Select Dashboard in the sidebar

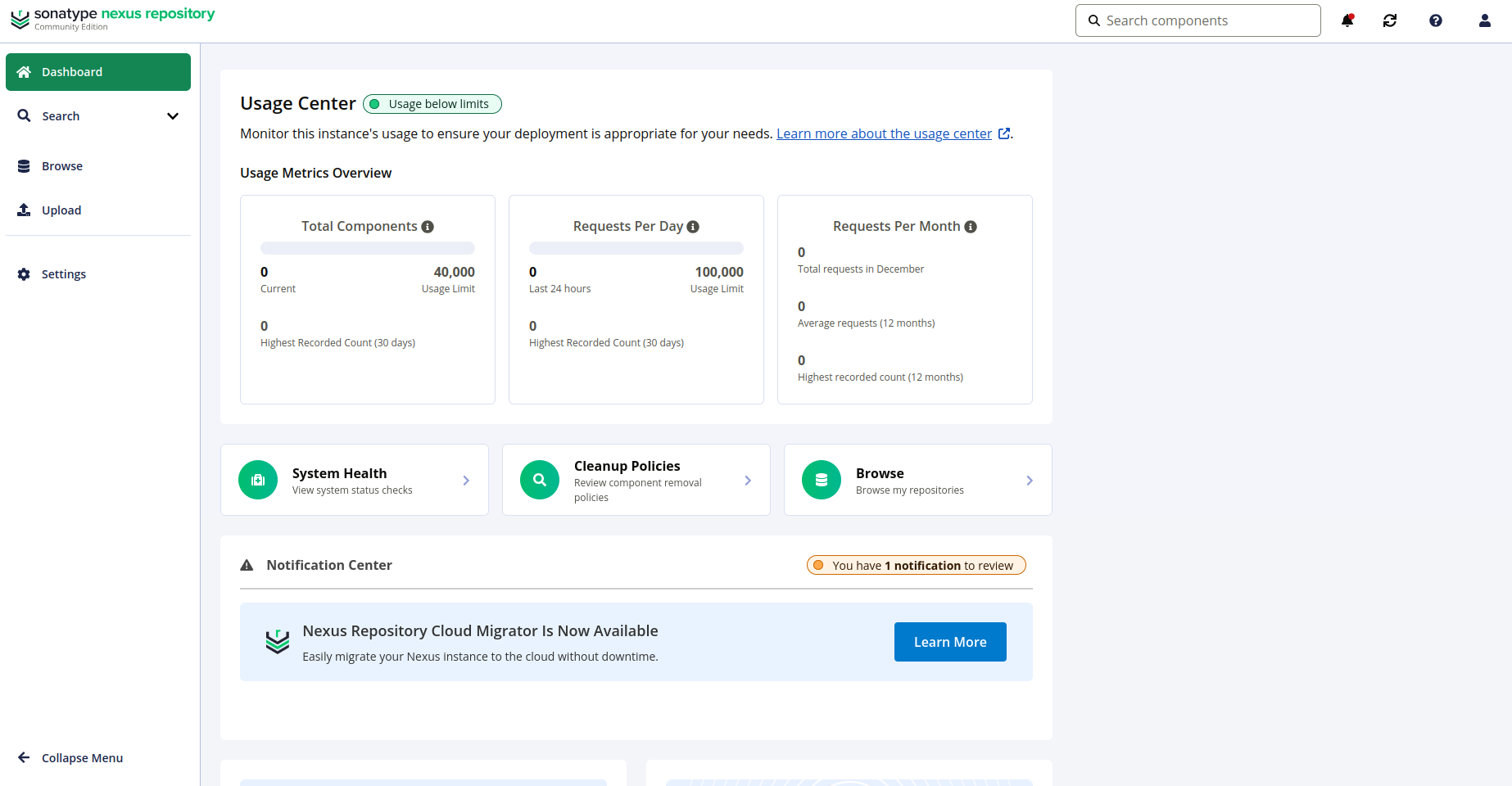[98, 72]
